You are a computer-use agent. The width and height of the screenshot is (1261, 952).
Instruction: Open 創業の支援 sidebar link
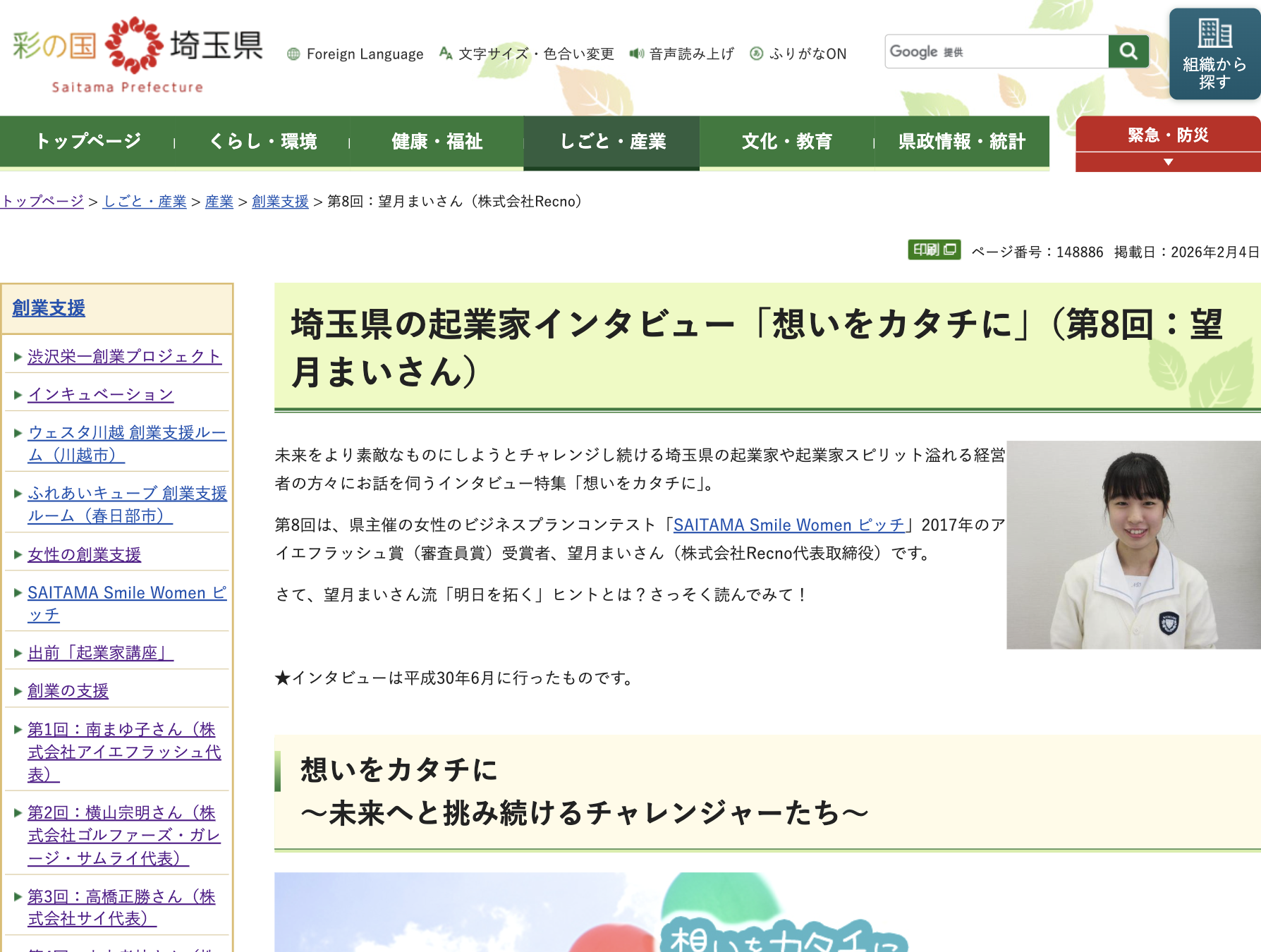[x=68, y=691]
